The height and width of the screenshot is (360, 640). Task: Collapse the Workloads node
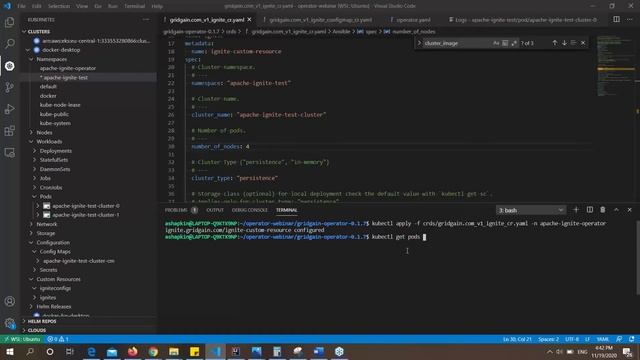coord(31,142)
